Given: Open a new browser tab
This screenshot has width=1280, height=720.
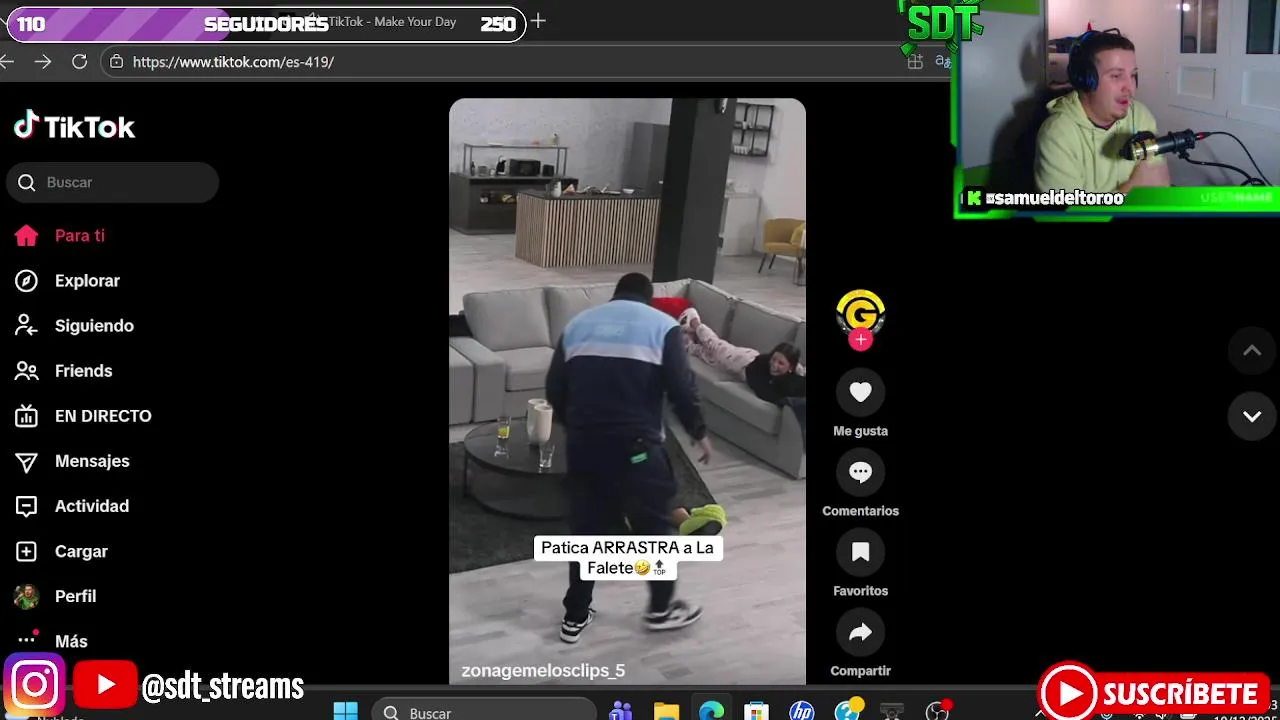Looking at the screenshot, I should 538,21.
